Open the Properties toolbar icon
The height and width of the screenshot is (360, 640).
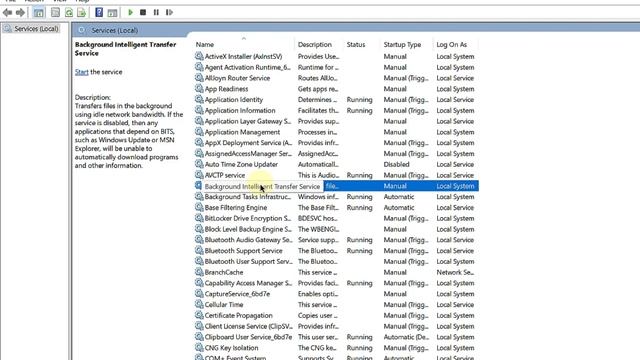[x=55, y=13]
